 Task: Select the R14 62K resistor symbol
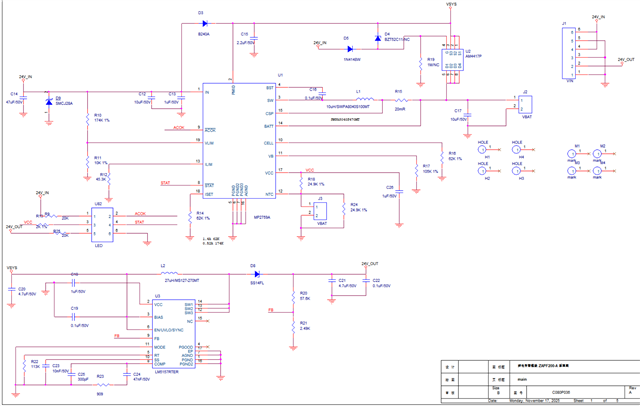[190, 217]
